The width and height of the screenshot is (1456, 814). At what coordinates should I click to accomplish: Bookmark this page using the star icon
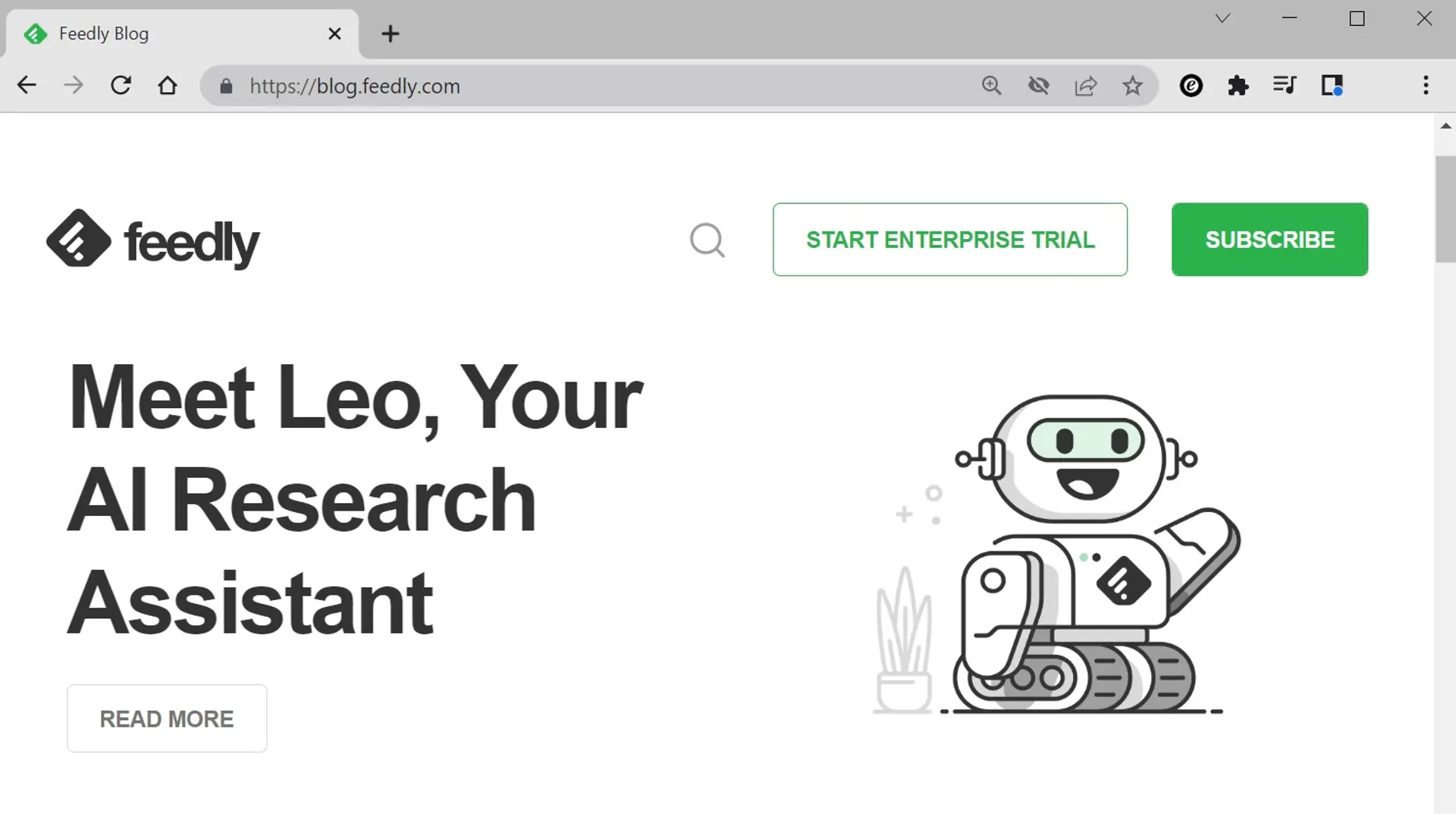click(1132, 86)
